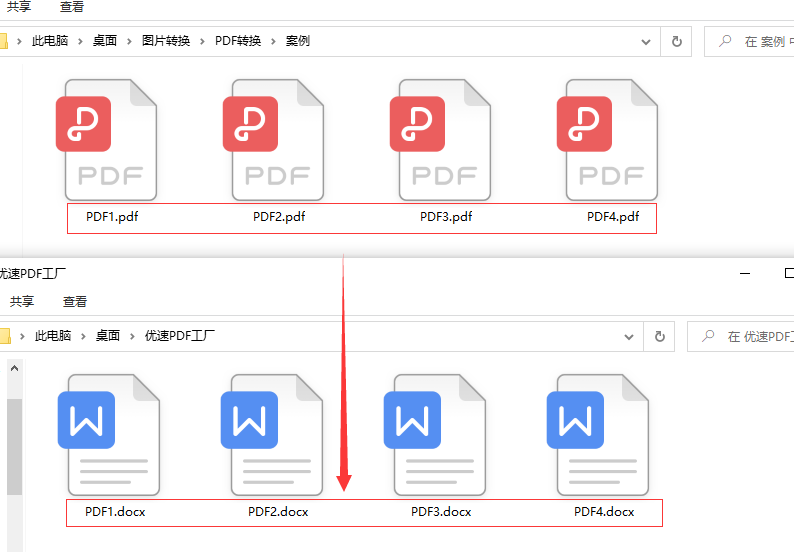Expand chevron after 桌面 in 优速PDF工厂 window
The height and width of the screenshot is (552, 794).
(132, 336)
